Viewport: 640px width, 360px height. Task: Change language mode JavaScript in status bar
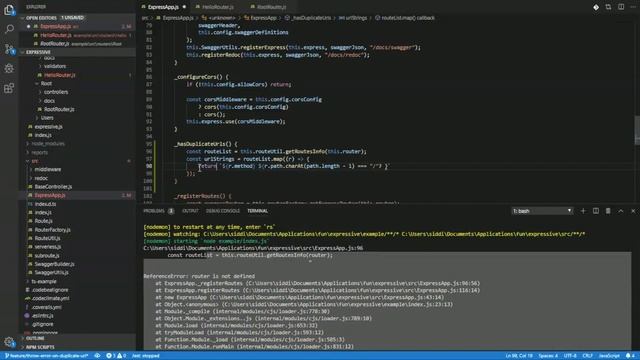(609, 356)
